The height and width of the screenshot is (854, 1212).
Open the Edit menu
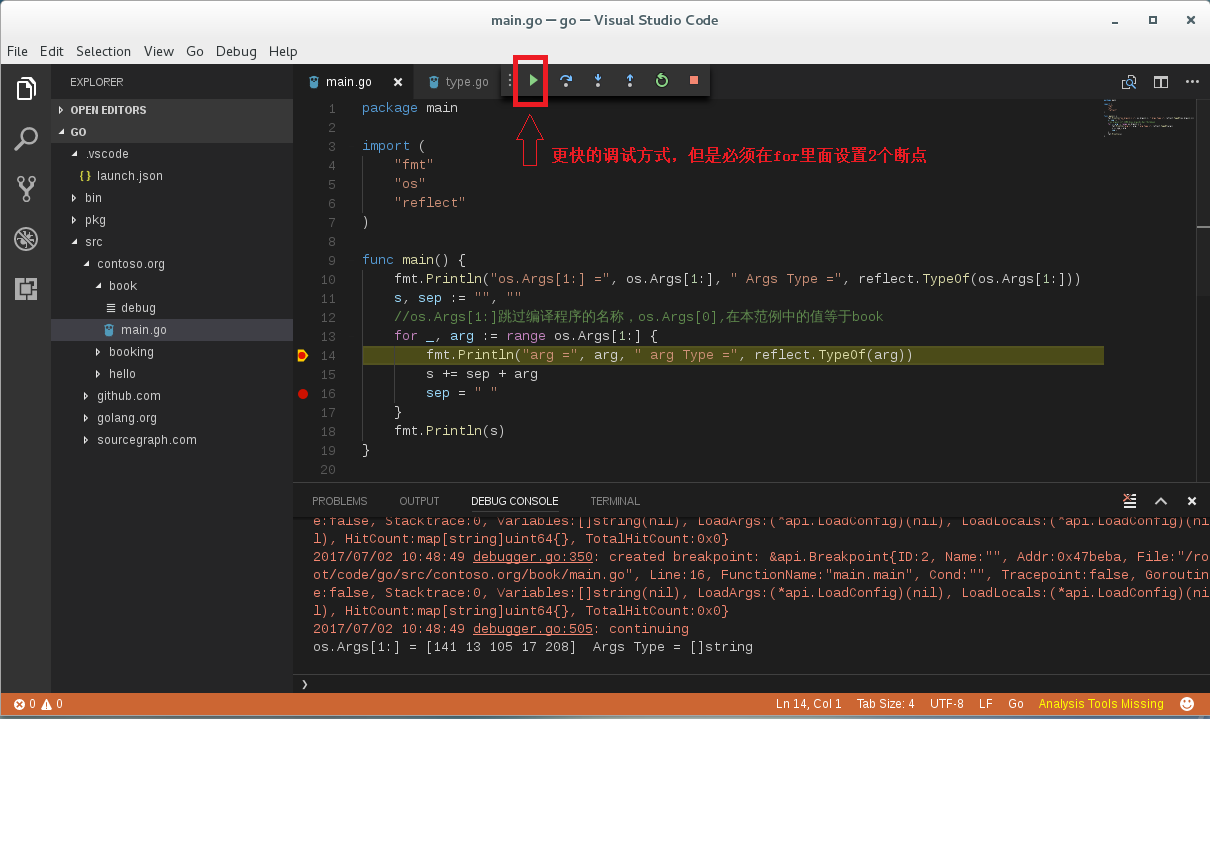(51, 51)
